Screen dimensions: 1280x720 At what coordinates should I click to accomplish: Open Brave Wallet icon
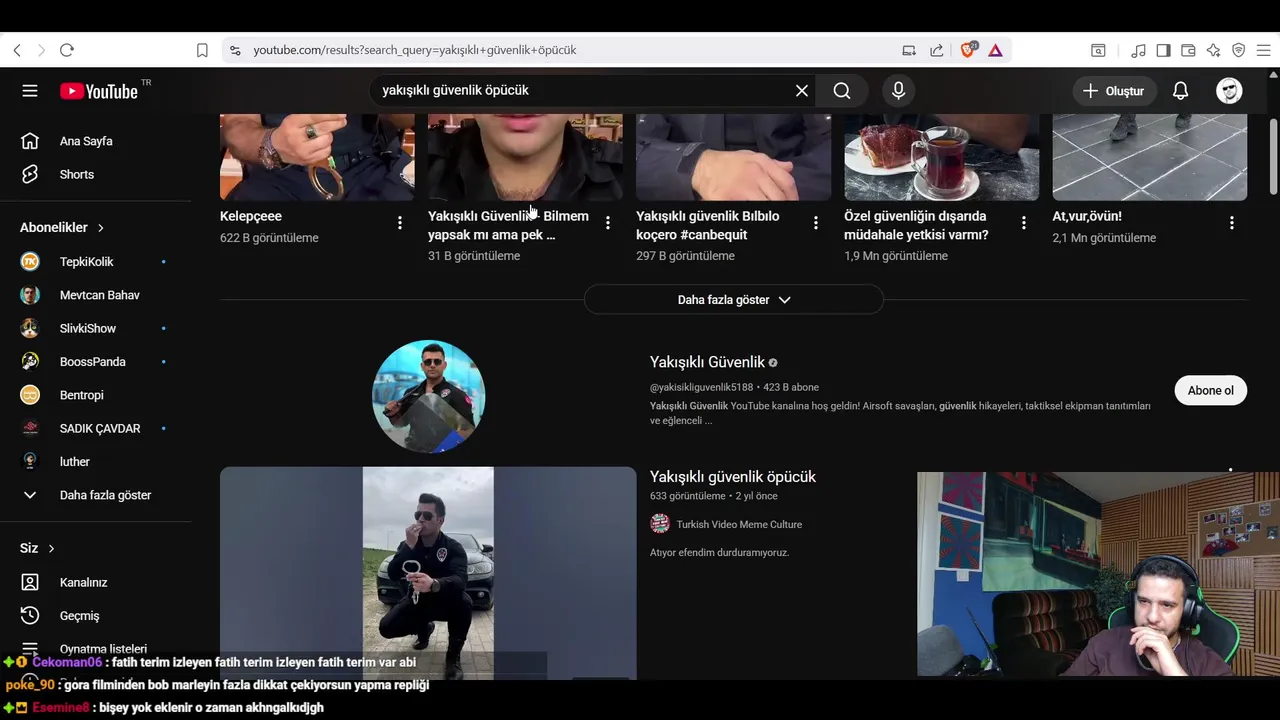point(1189,50)
